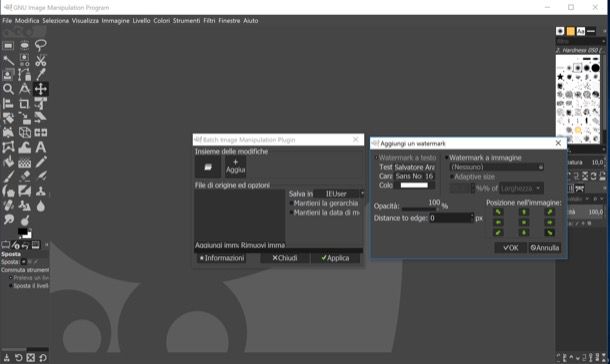The height and width of the screenshot is (364, 610).
Task: Select the Smudge tool
Action: click(x=8, y=220)
